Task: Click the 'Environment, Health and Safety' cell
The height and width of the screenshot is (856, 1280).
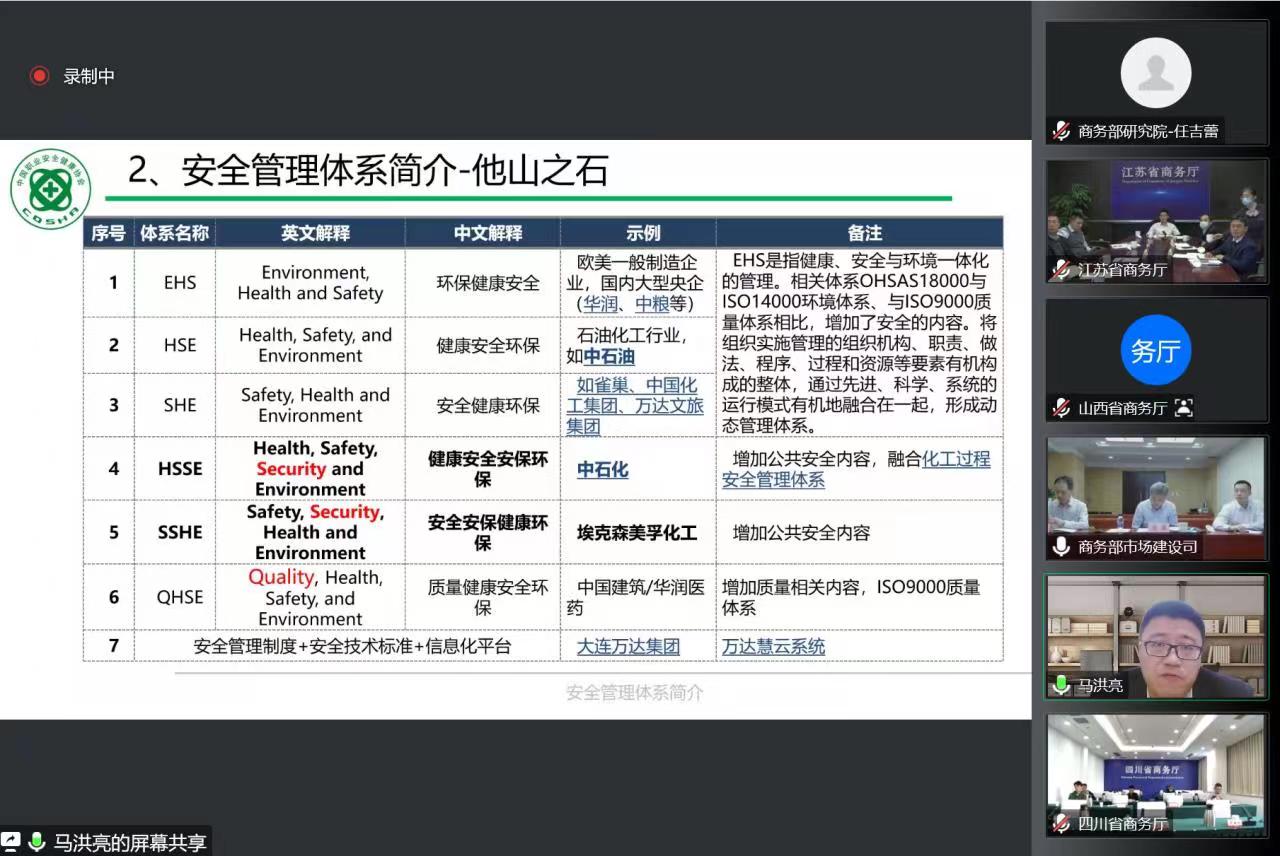Action: tap(310, 283)
